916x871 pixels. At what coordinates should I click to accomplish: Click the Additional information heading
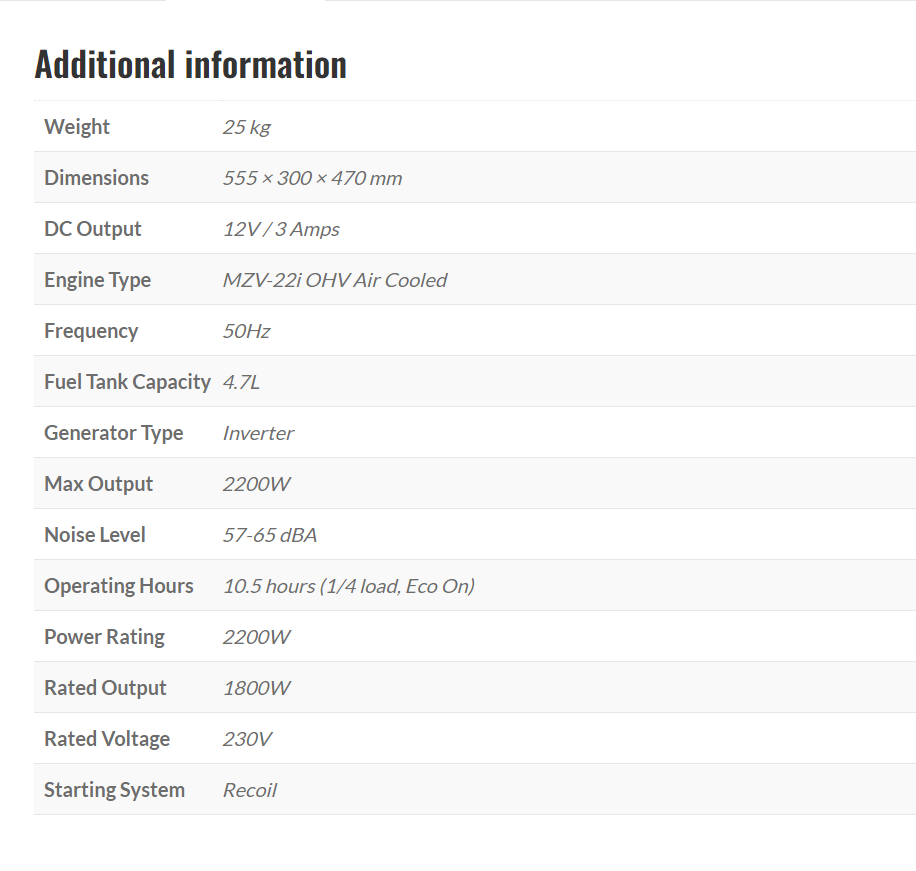click(x=190, y=65)
